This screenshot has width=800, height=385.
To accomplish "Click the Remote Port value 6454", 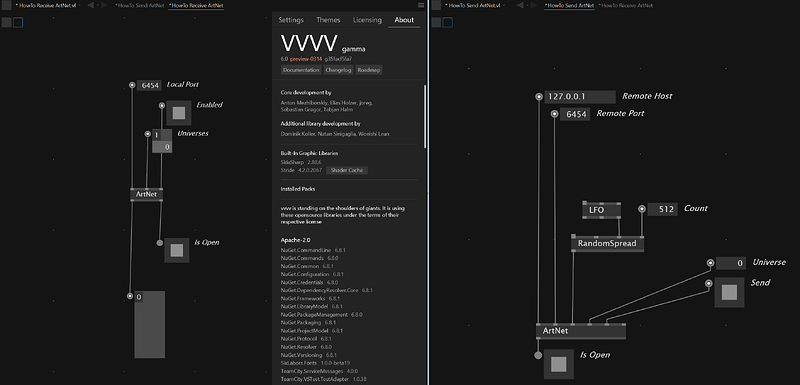I will click(x=575, y=114).
